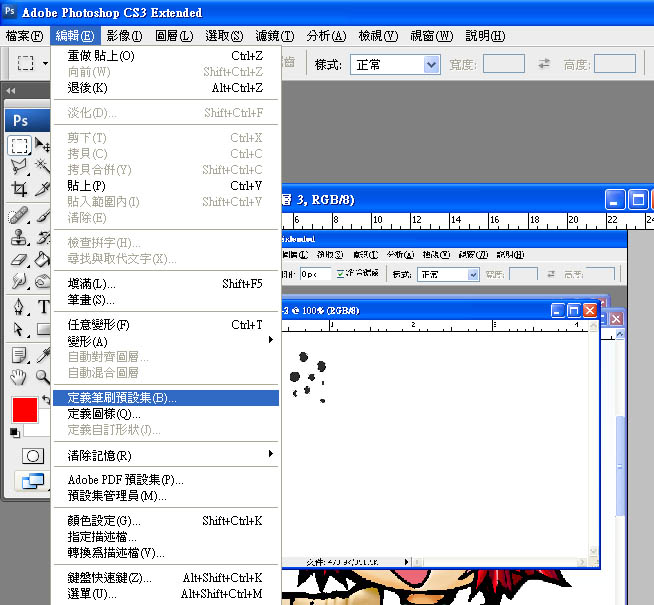The image size is (654, 605).
Task: Choose 筆畫(S) menu entry
Action: pyautogui.click(x=166, y=300)
